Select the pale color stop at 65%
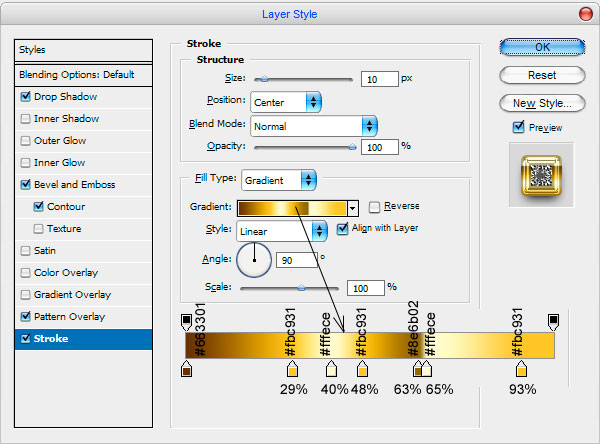 pyautogui.click(x=427, y=369)
